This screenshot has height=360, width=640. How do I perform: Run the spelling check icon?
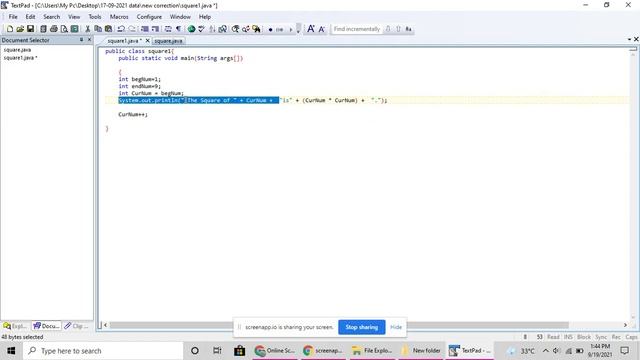click(x=201, y=29)
